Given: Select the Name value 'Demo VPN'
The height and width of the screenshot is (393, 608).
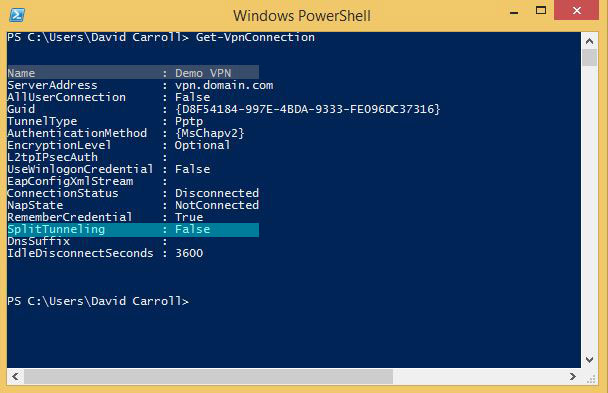Looking at the screenshot, I should (203, 73).
